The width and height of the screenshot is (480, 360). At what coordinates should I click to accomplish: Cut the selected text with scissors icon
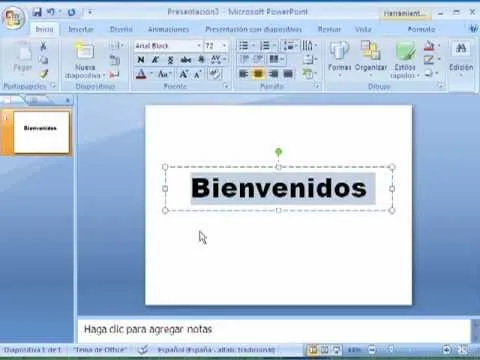click(43, 46)
